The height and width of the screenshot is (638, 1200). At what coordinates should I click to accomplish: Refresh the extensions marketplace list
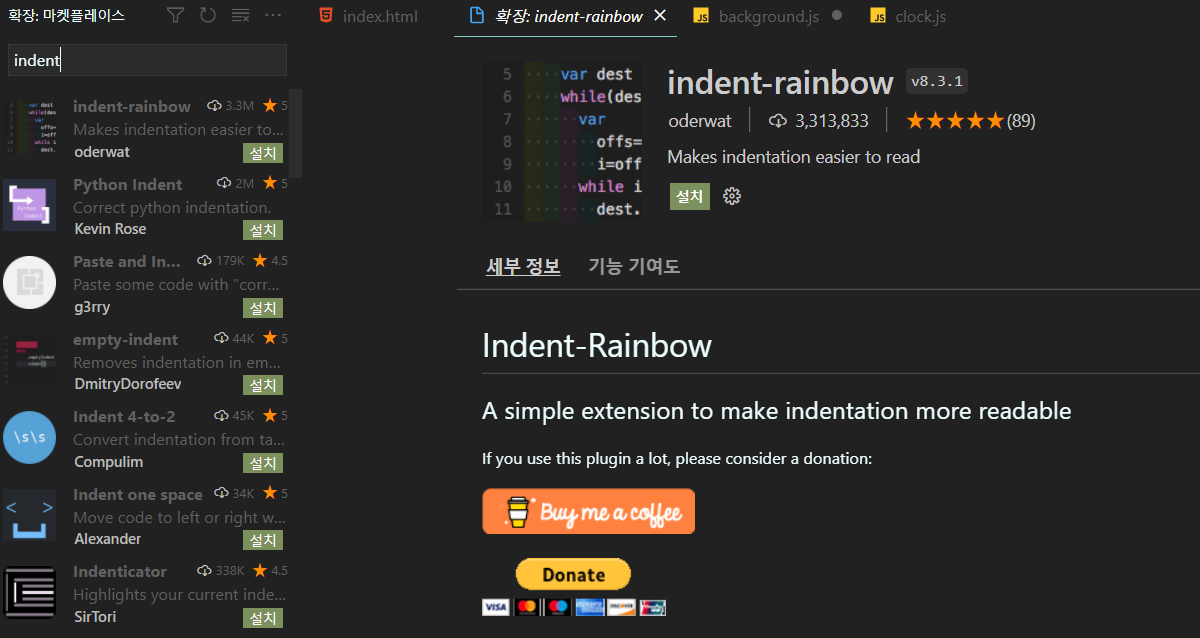coord(207,15)
